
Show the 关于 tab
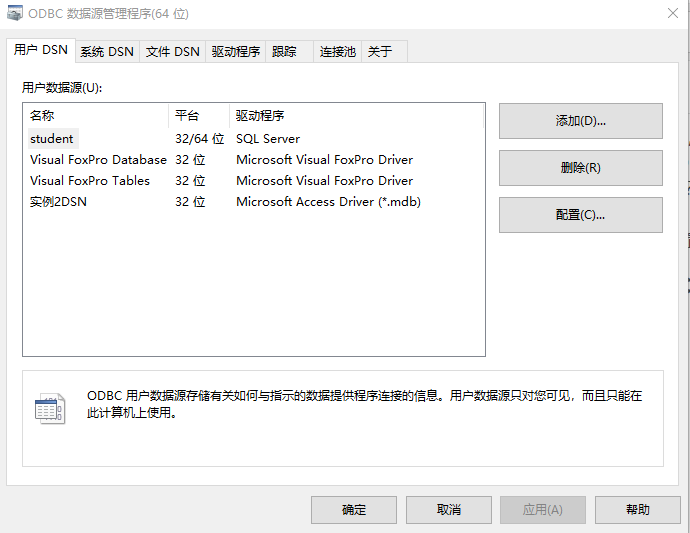(380, 52)
